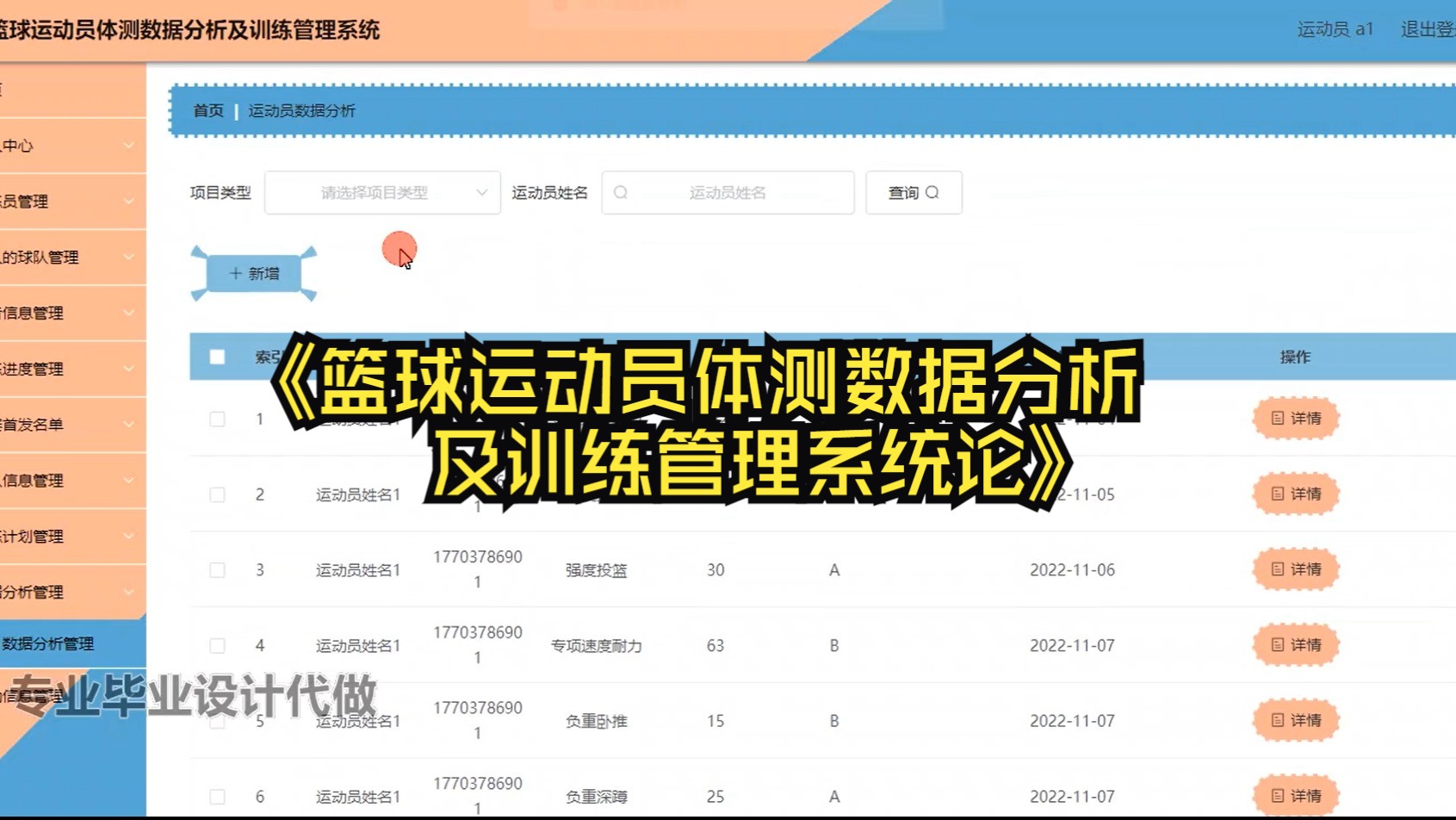
Task: Click score 15 in row 5
Action: tap(716, 721)
